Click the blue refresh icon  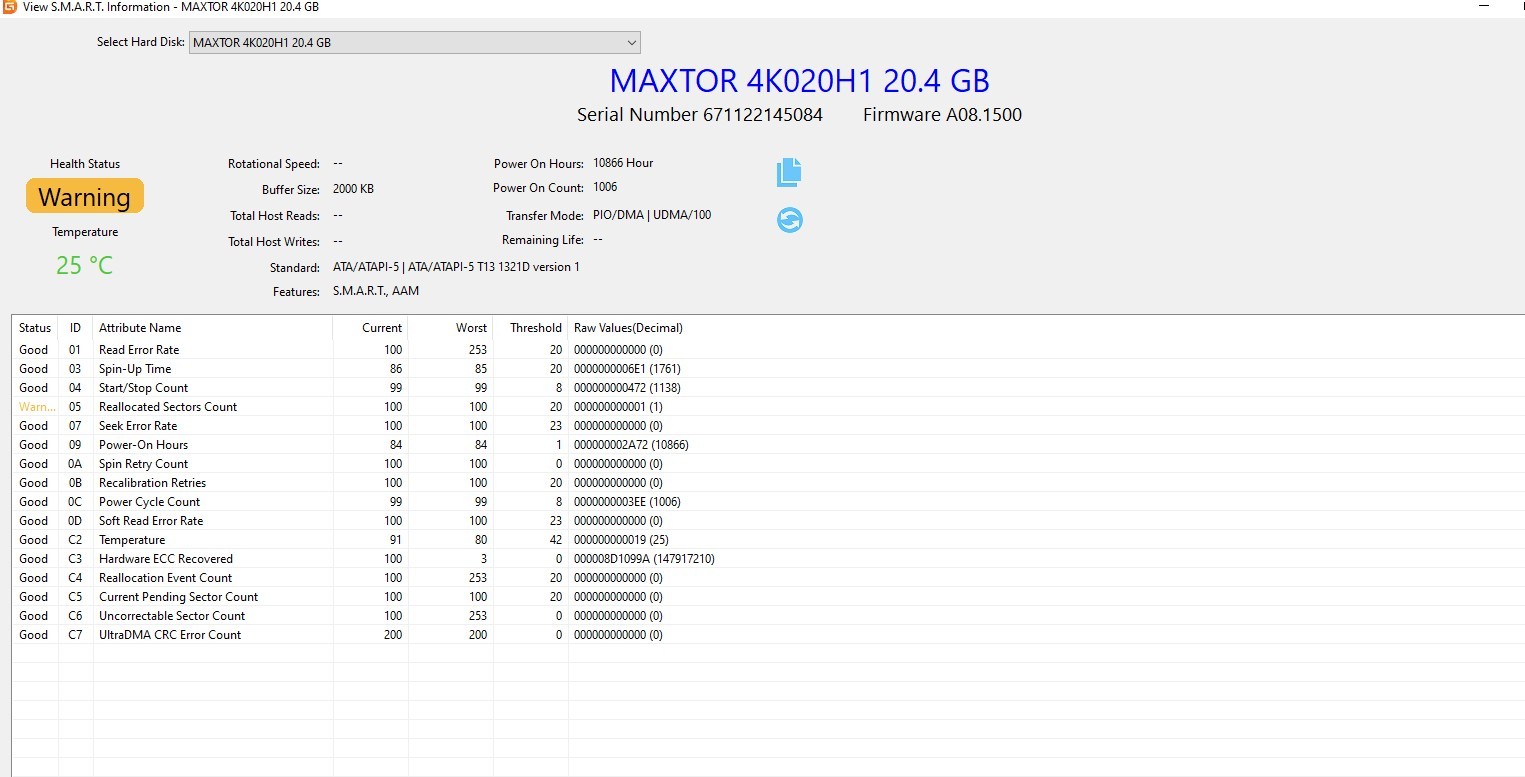790,220
